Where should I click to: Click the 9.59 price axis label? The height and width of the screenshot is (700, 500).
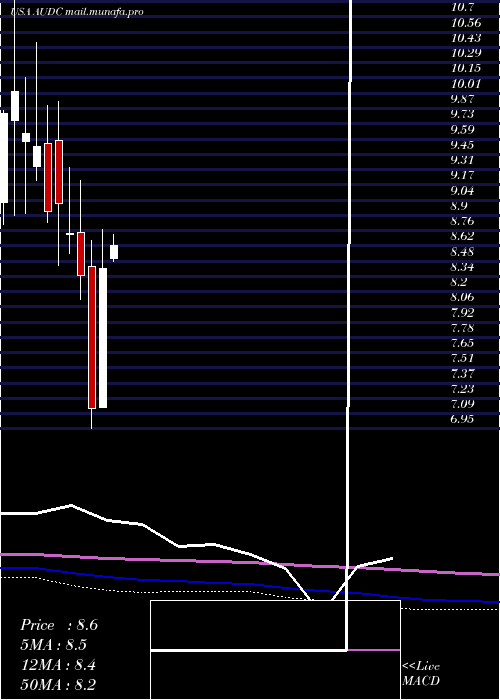[463, 129]
